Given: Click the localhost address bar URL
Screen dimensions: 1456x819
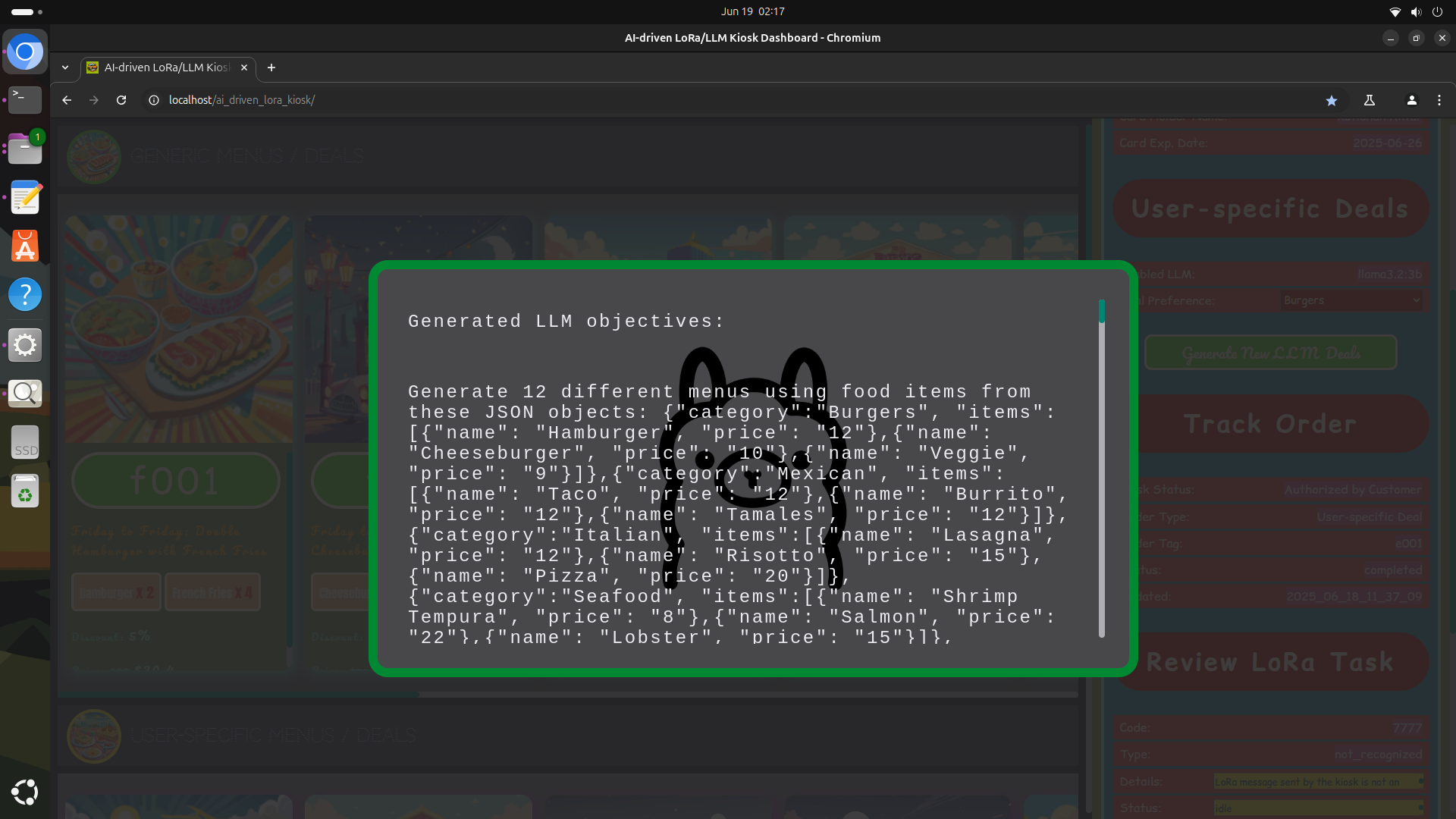Looking at the screenshot, I should tap(242, 100).
